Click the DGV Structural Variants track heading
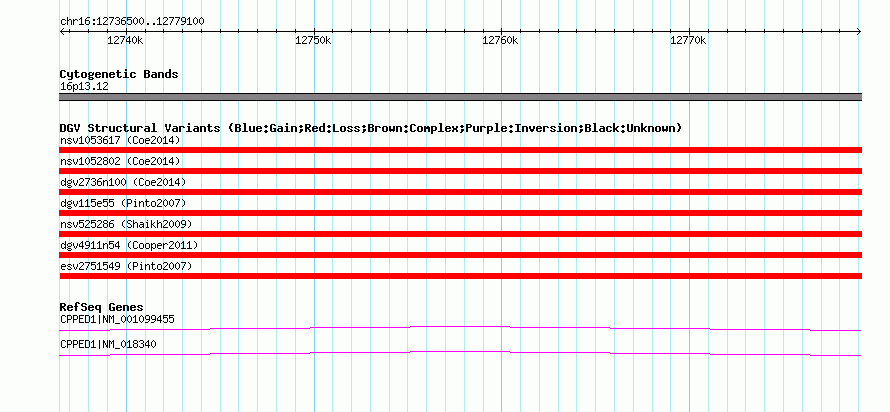Image resolution: width=890 pixels, height=412 pixels. 371,128
